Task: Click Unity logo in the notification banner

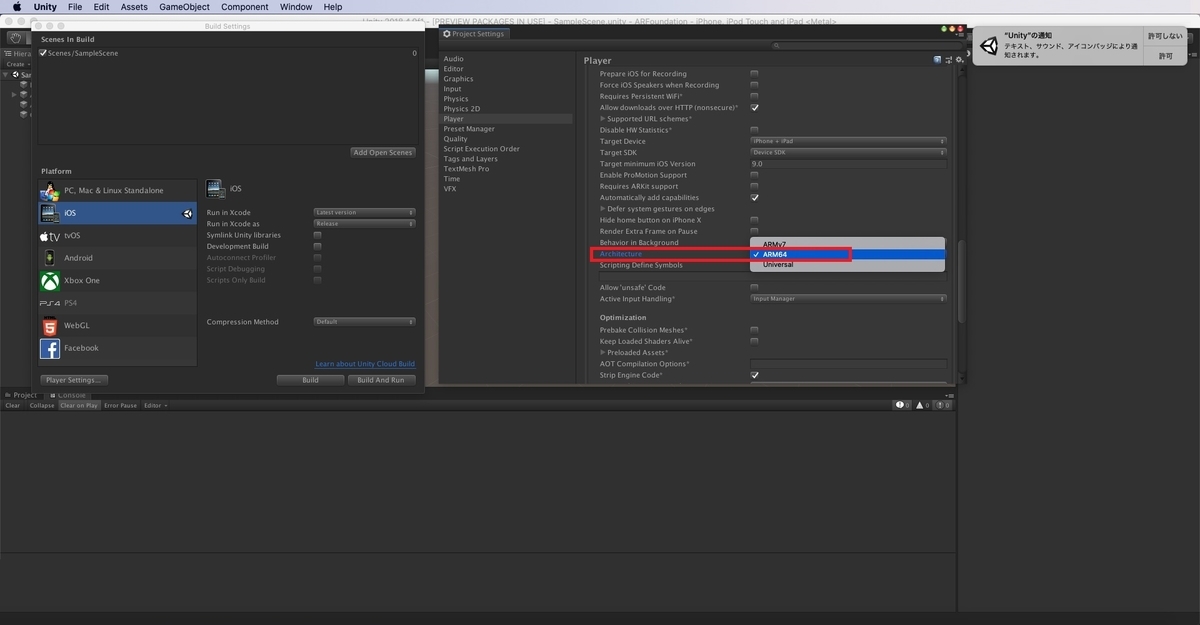Action: pos(989,46)
